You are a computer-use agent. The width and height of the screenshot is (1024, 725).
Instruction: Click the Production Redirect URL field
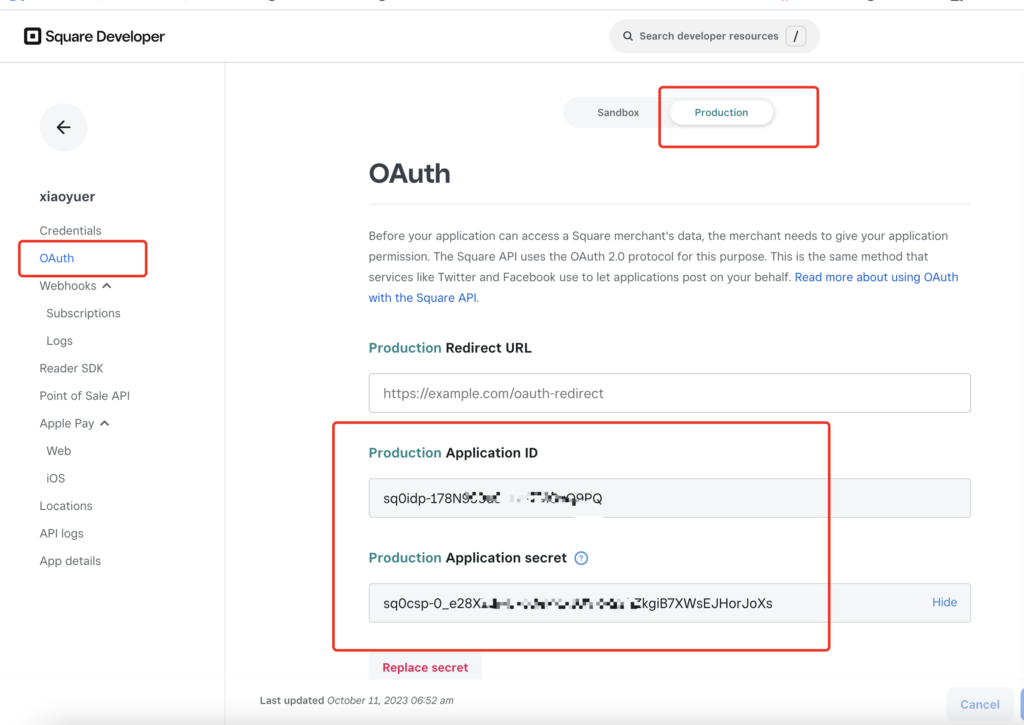[x=669, y=393]
